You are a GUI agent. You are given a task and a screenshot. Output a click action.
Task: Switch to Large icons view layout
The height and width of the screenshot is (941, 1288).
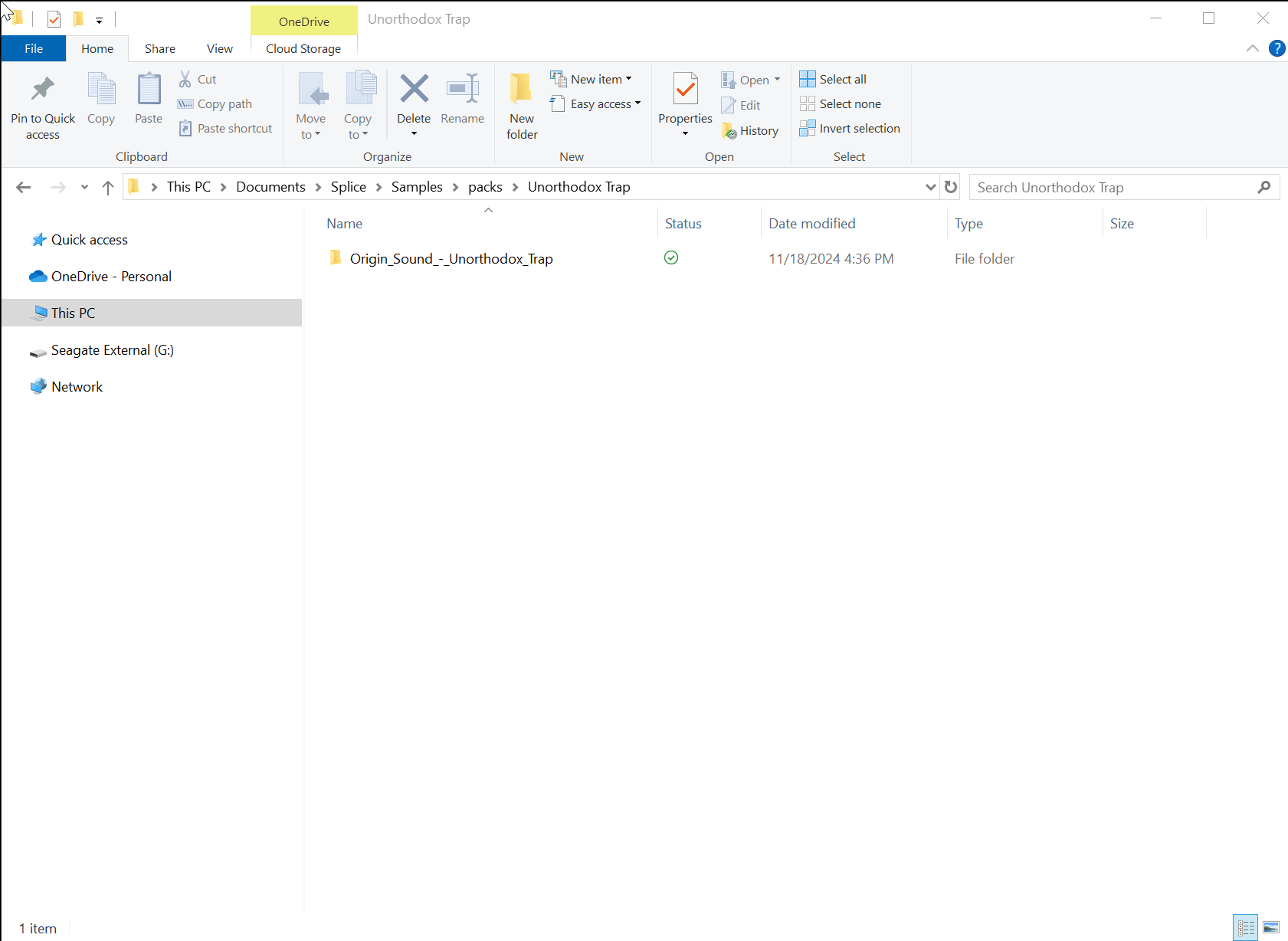[x=1271, y=927]
